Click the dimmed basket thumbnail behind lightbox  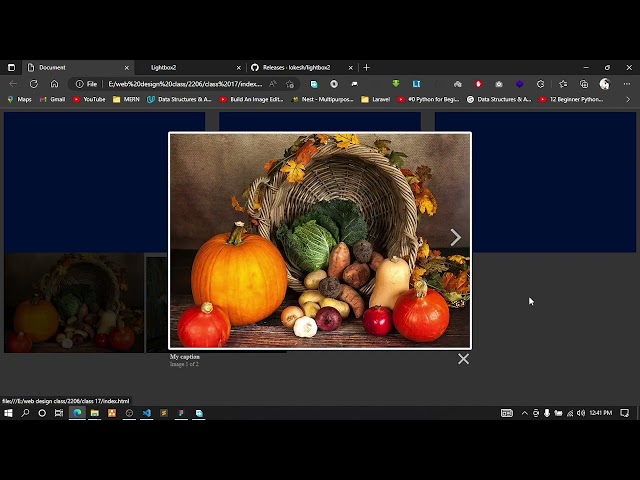click(x=74, y=302)
